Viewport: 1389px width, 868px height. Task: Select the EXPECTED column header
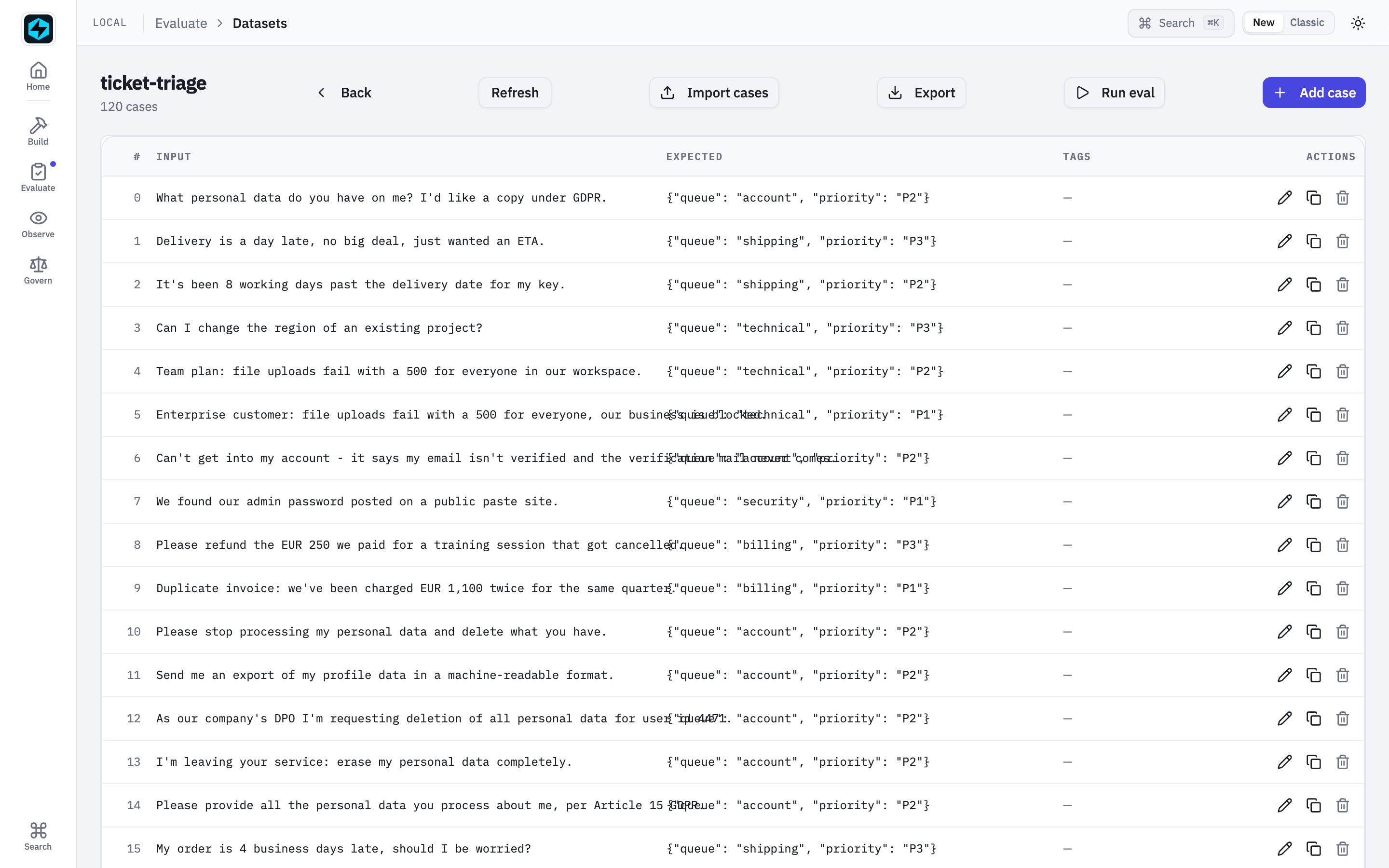(694, 157)
